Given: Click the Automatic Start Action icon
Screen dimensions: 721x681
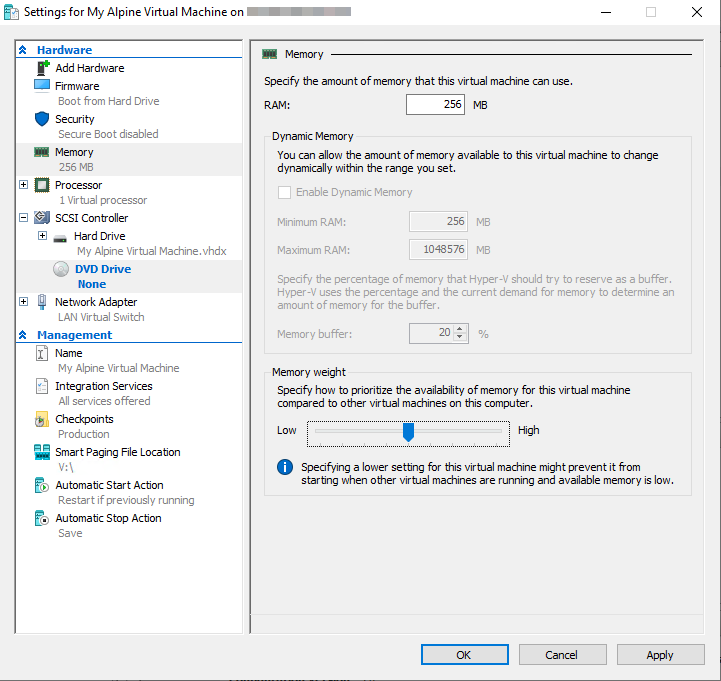Looking at the screenshot, I should (42, 485).
